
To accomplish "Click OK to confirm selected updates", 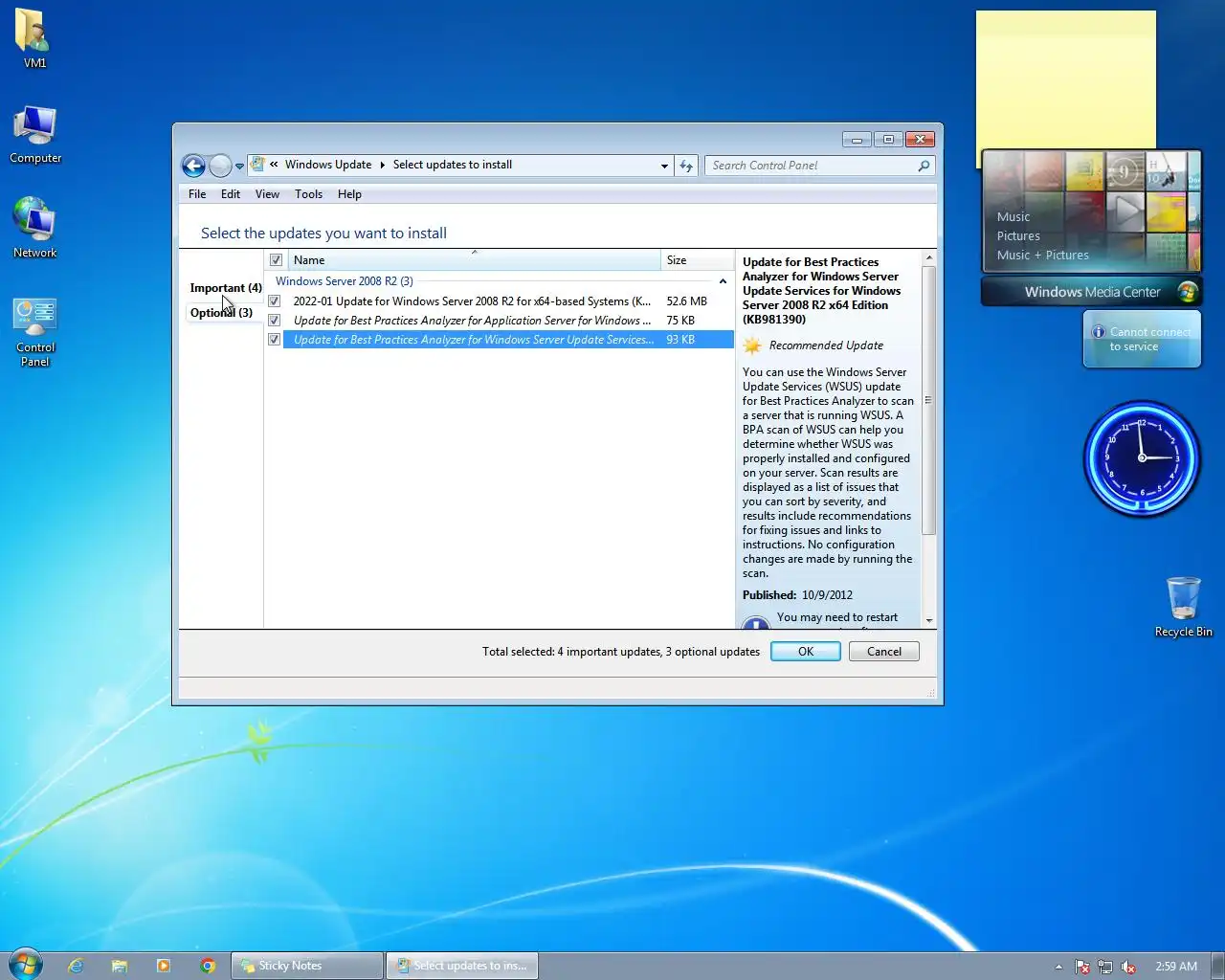I will 806,652.
